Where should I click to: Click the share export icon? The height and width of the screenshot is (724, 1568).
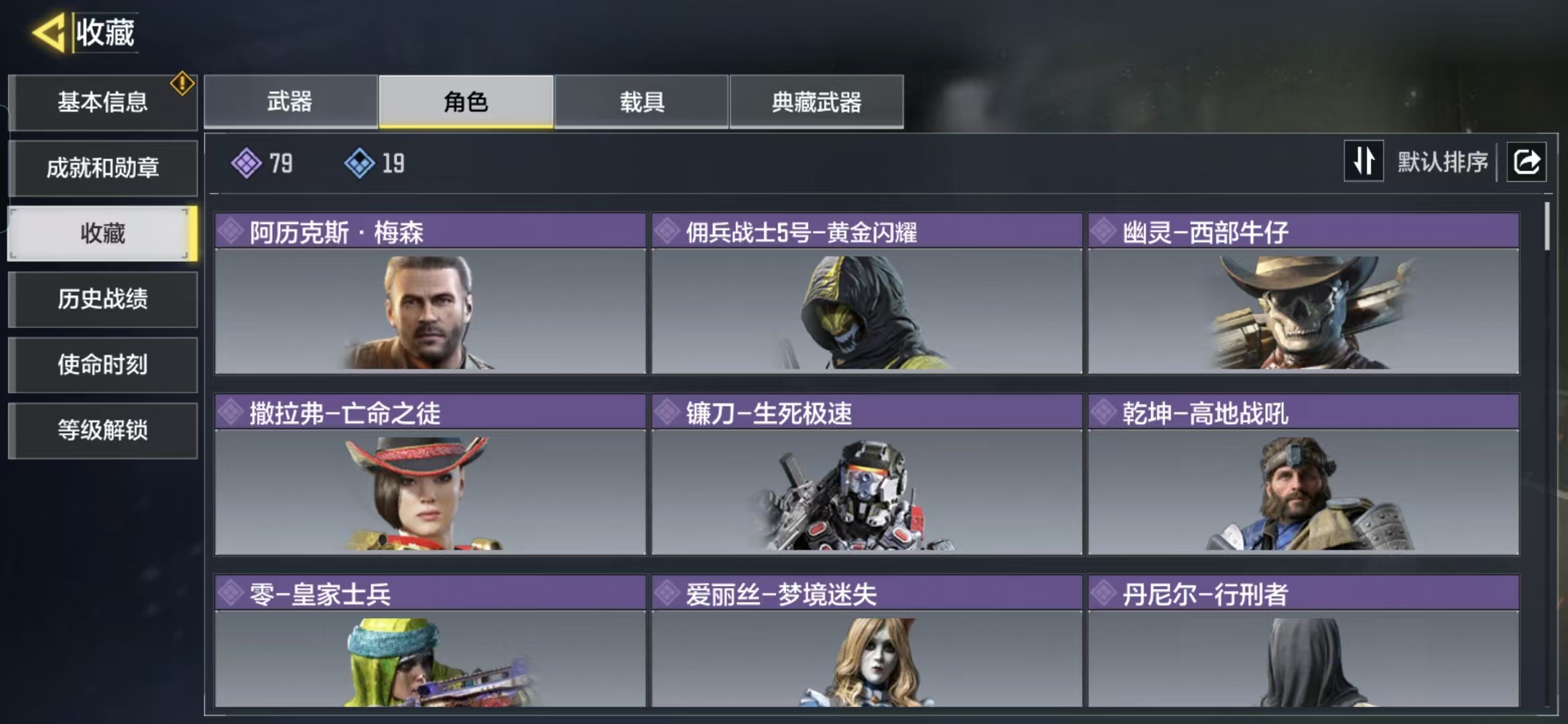[x=1526, y=162]
